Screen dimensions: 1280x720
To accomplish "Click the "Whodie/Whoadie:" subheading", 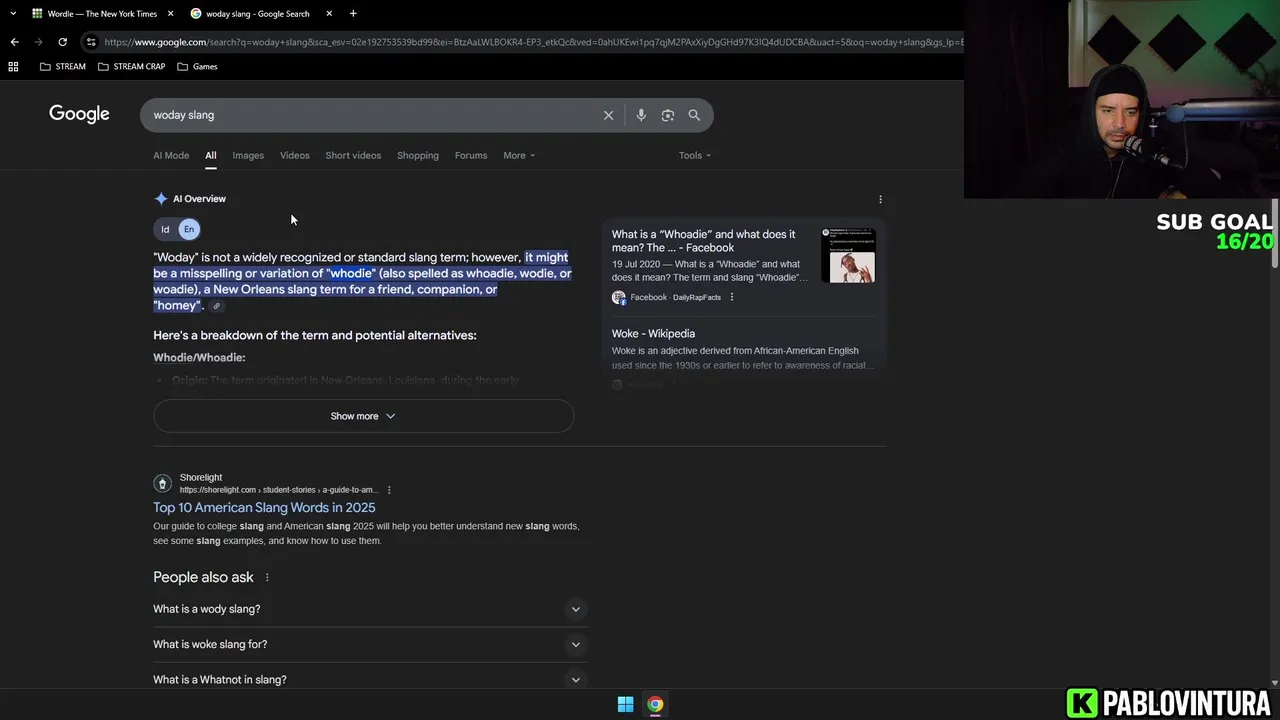I will [x=199, y=357].
